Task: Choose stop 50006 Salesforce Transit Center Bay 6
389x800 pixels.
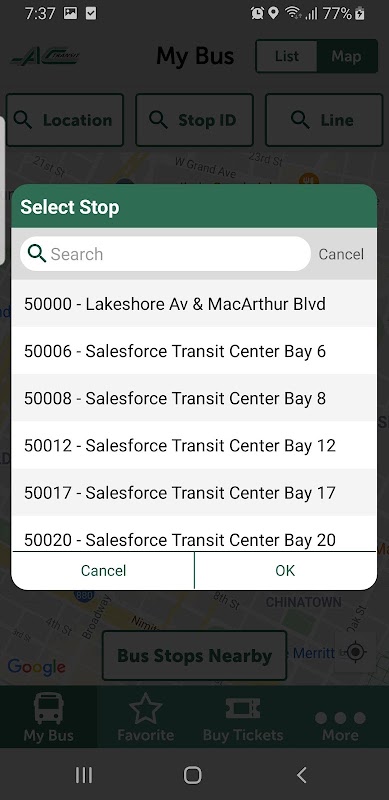Action: (194, 351)
